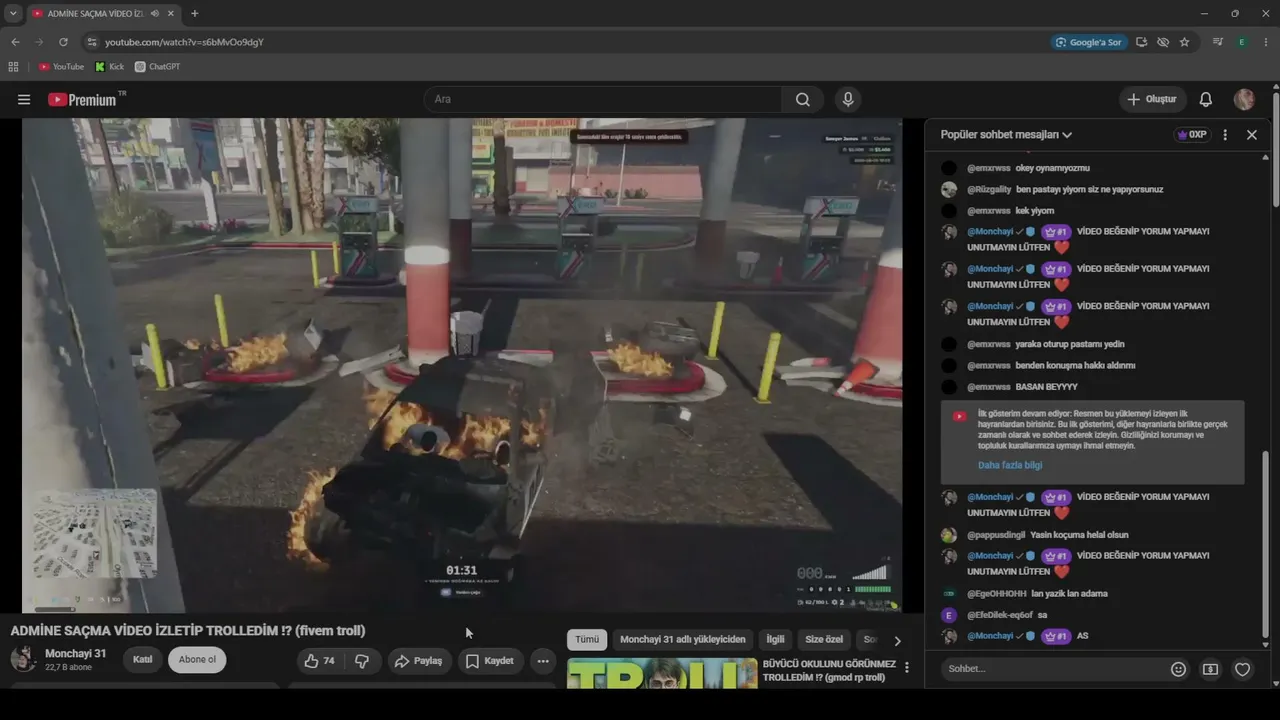Image resolution: width=1280 pixels, height=720 pixels.
Task: Click the video player frame
Action: tap(462, 365)
